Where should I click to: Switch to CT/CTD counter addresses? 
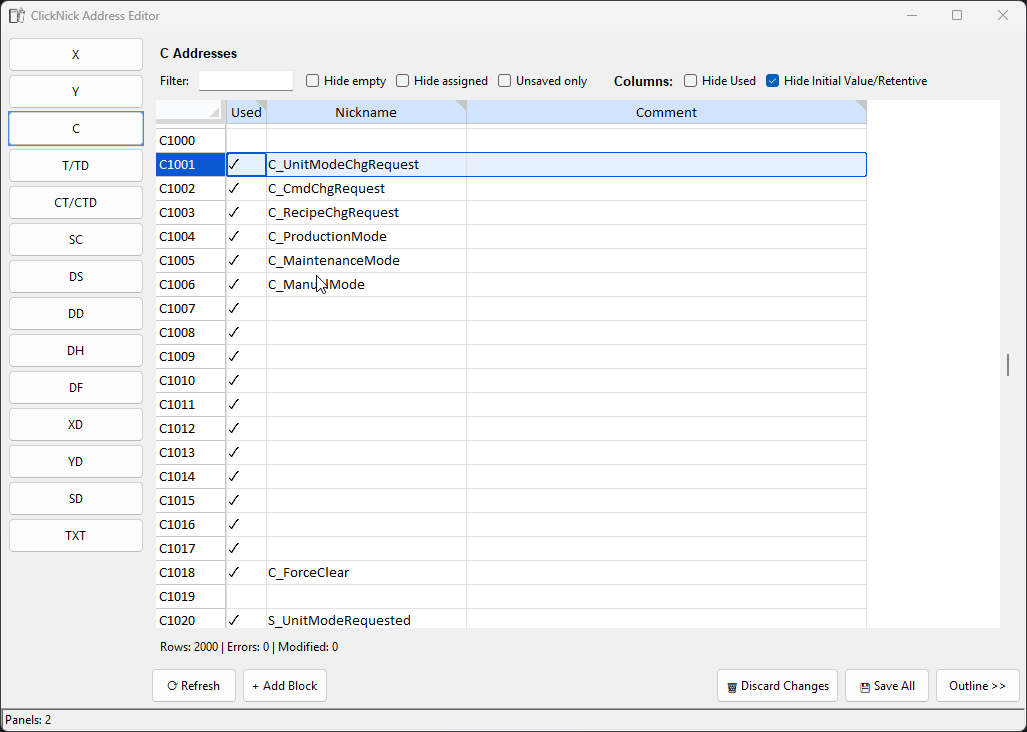pyautogui.click(x=76, y=202)
